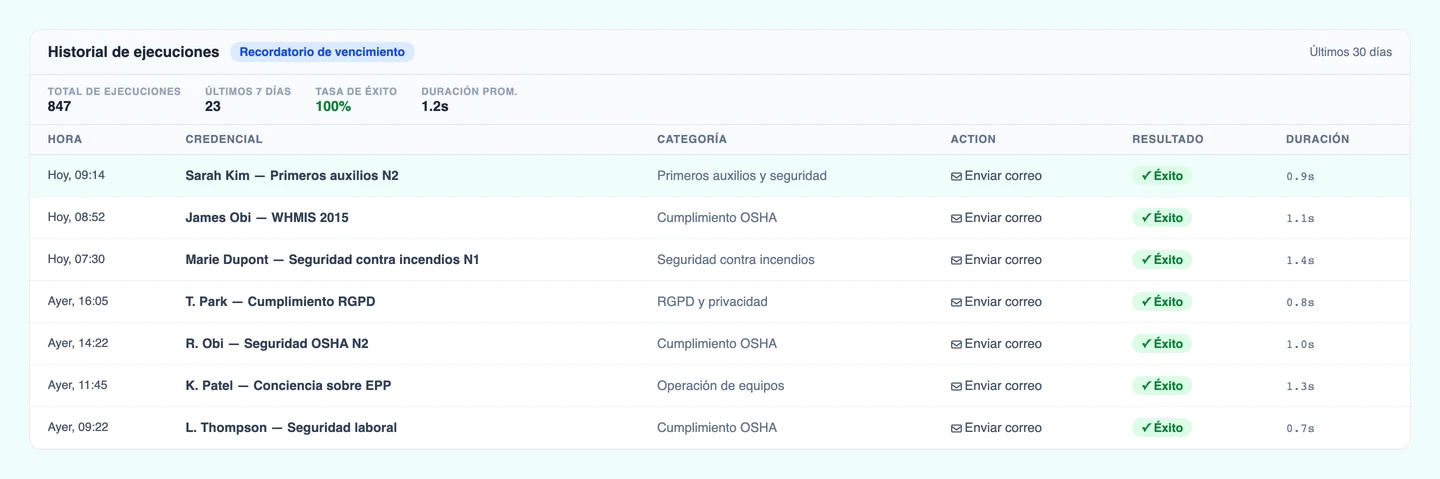Screen dimensions: 1440x479
Task: Click Enviar correo text in L. Thompson row
Action: pyautogui.click(x=1003, y=427)
